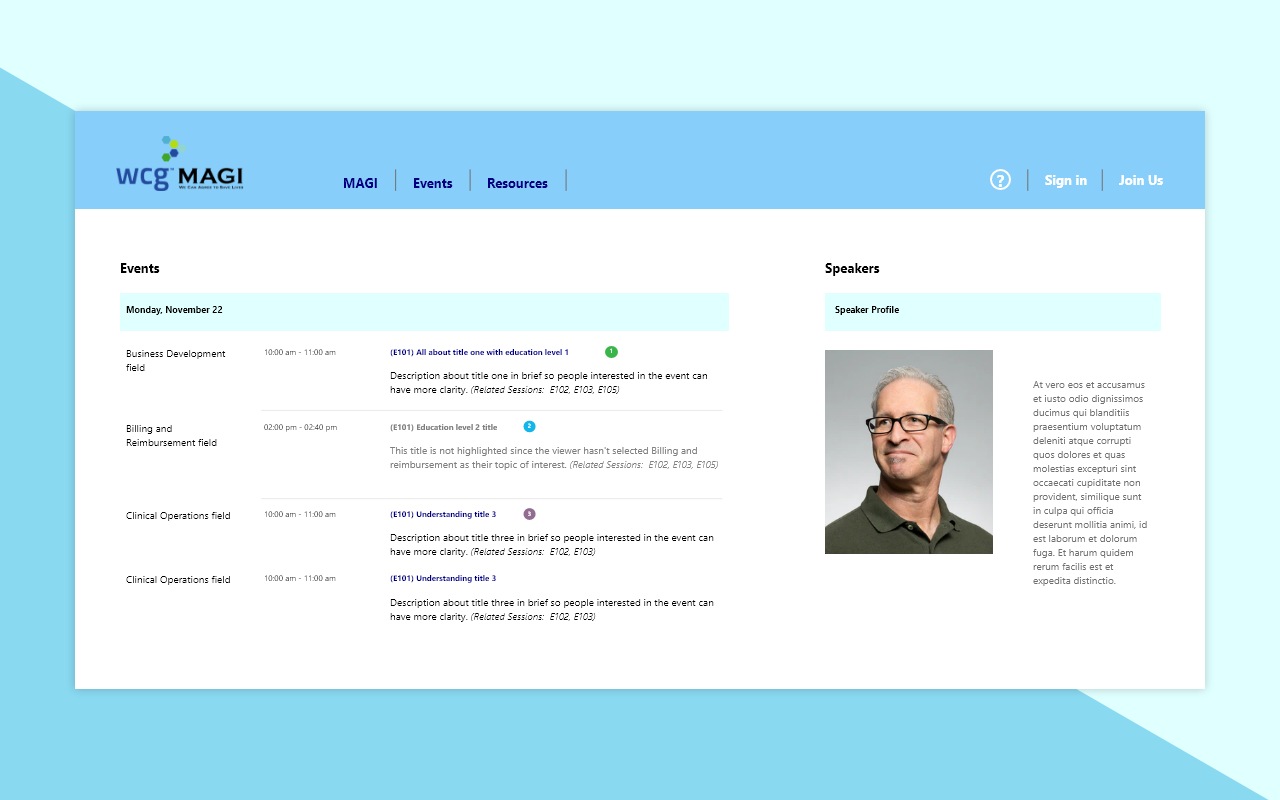
Task: Click the Speaker Profile header
Action: click(993, 311)
